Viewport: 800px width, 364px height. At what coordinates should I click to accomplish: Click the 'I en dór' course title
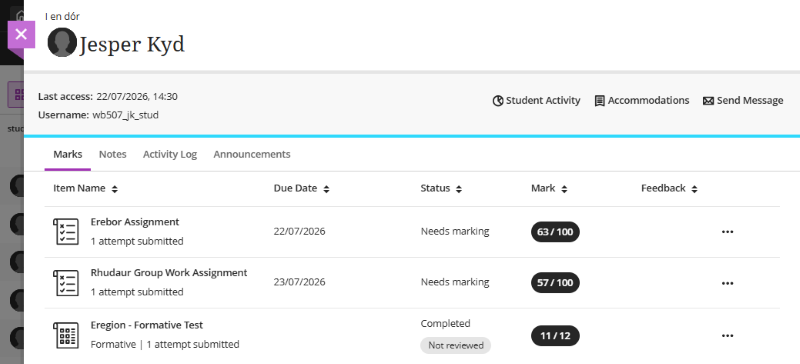[x=62, y=16]
